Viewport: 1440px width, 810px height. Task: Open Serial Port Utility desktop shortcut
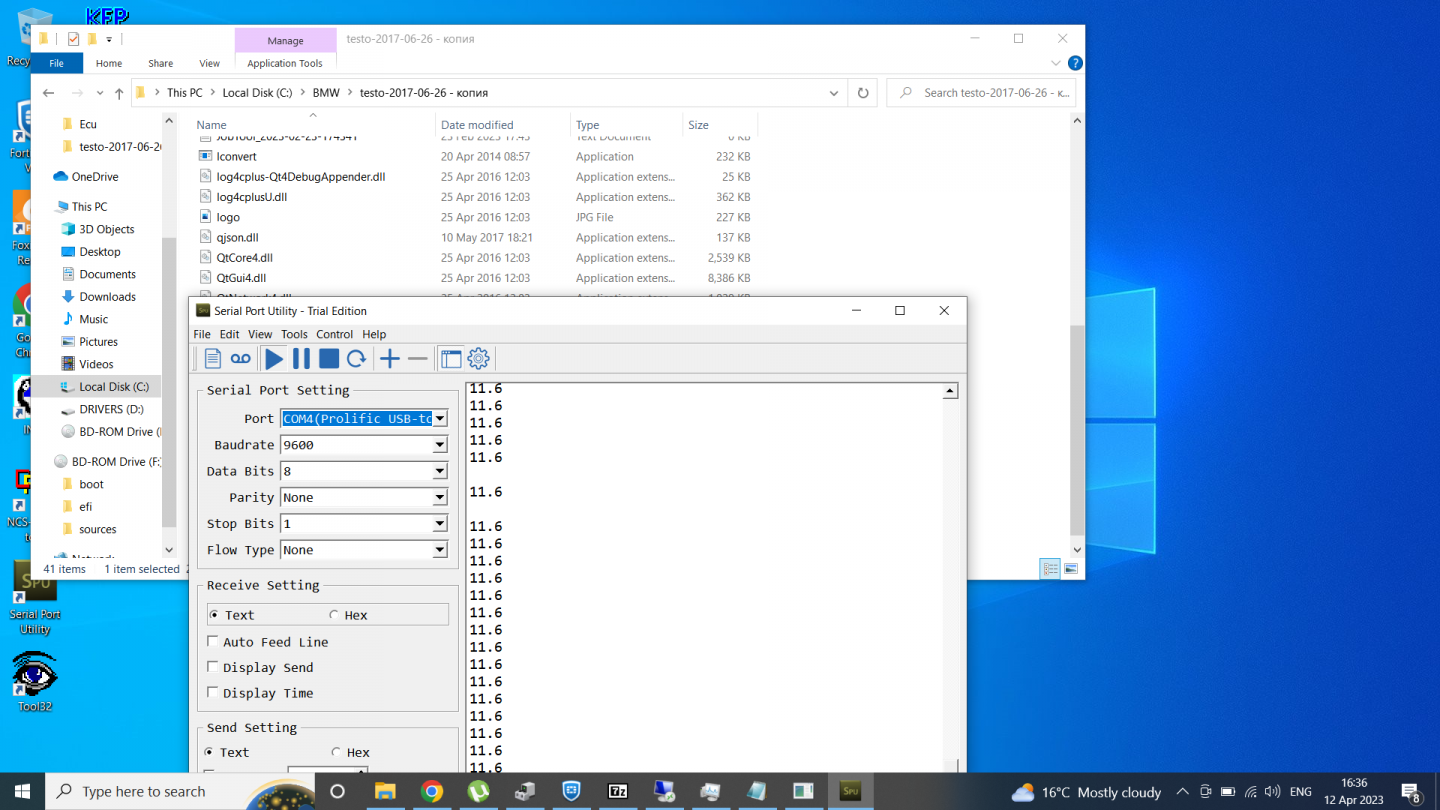tap(35, 598)
